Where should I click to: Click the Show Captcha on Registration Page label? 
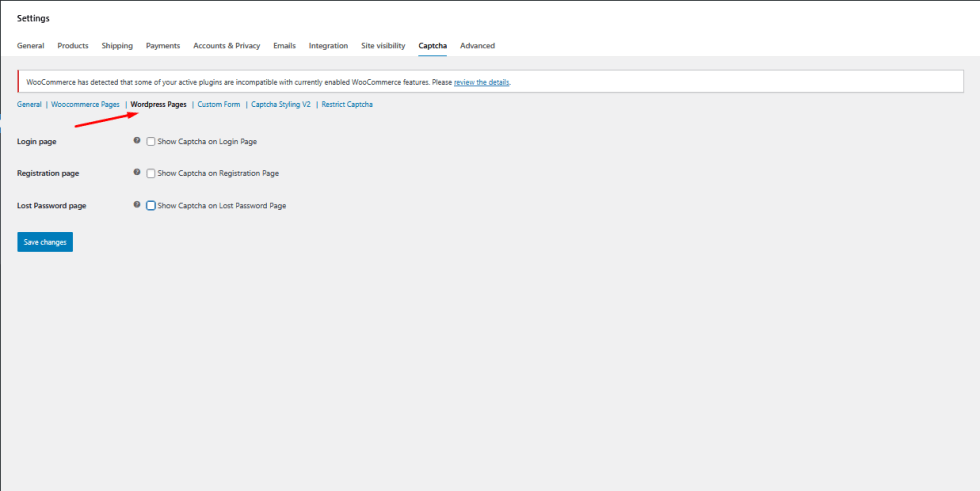pyautogui.click(x=218, y=174)
